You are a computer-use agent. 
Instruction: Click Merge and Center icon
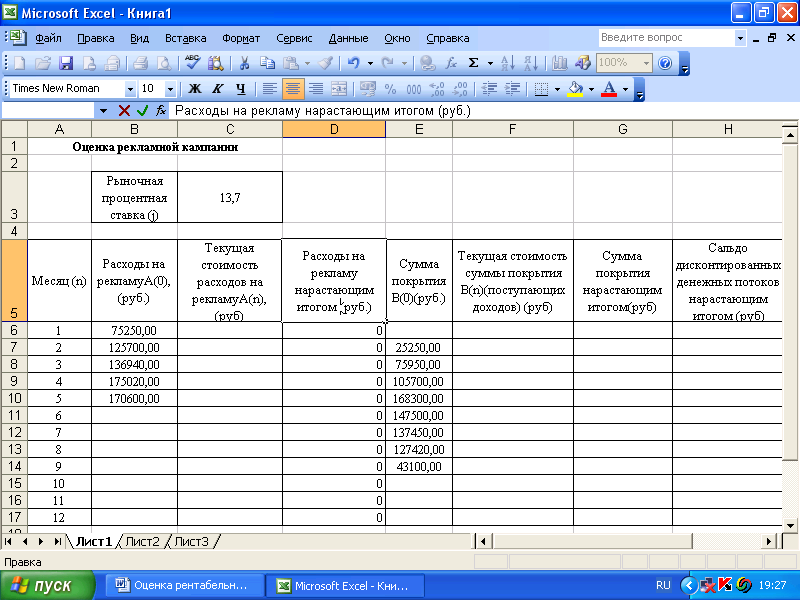click(x=339, y=89)
